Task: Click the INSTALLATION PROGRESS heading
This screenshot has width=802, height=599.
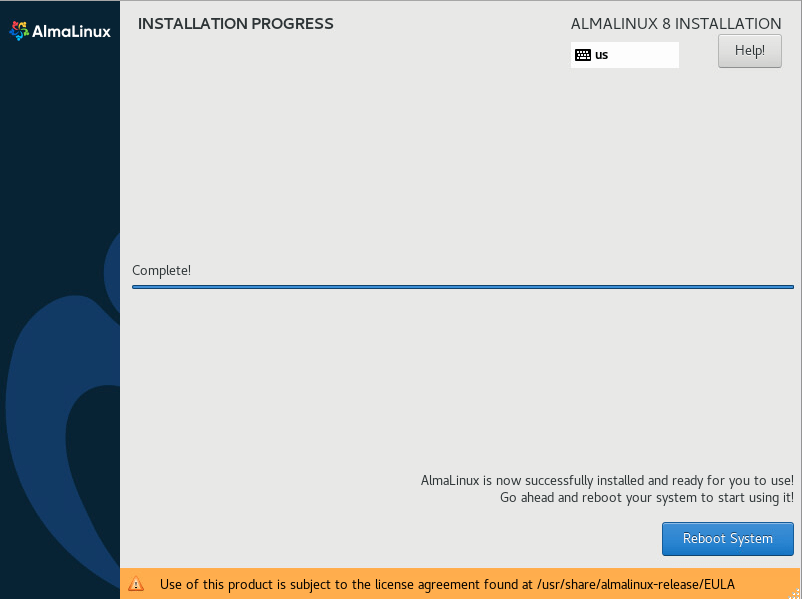Action: click(235, 24)
